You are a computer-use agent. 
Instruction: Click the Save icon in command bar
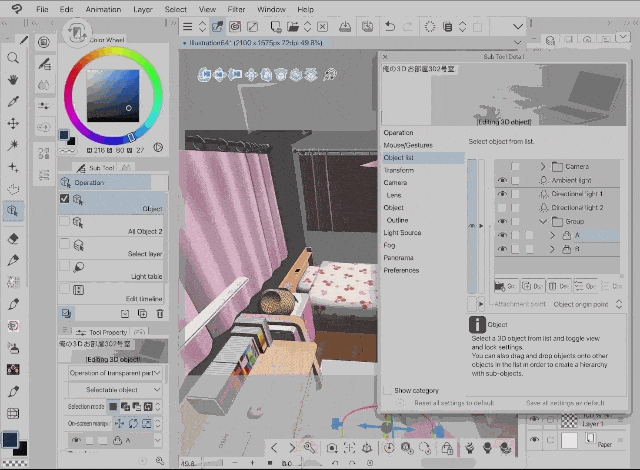click(345, 27)
